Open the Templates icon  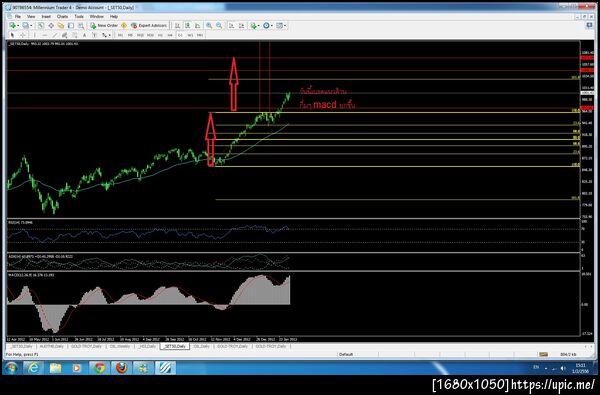(279, 26)
